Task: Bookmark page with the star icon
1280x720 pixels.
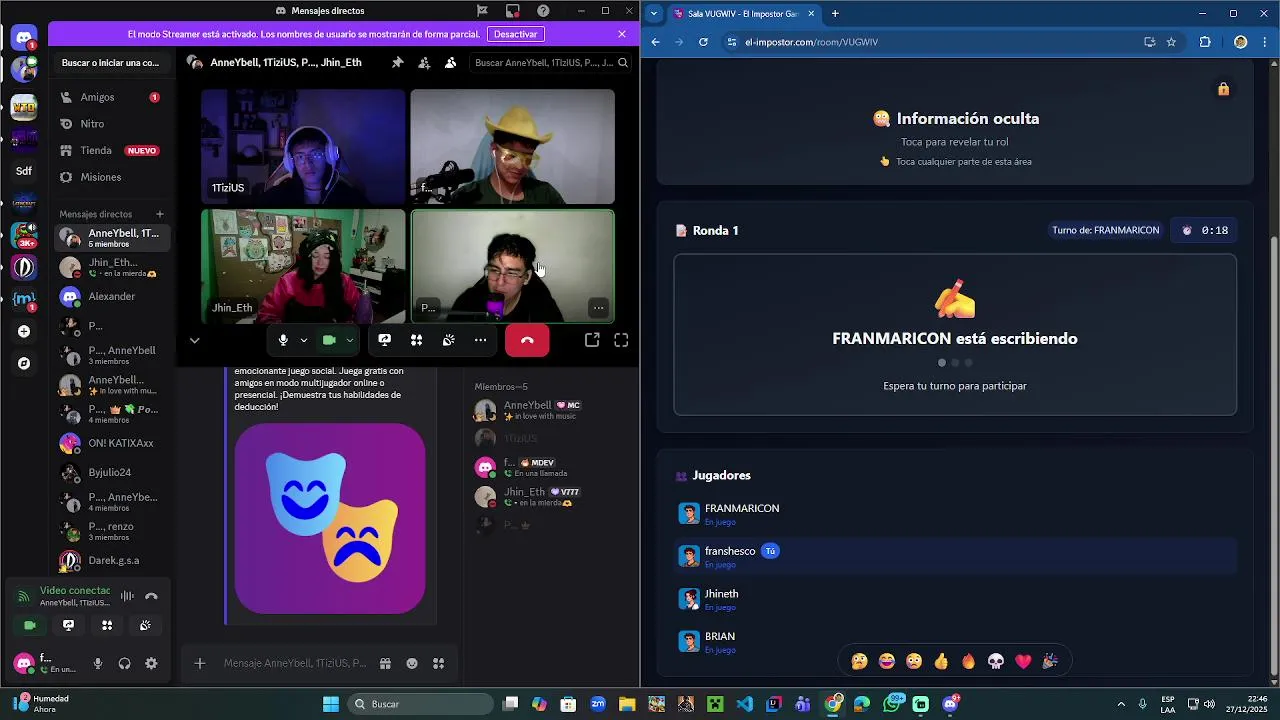Action: click(1171, 42)
